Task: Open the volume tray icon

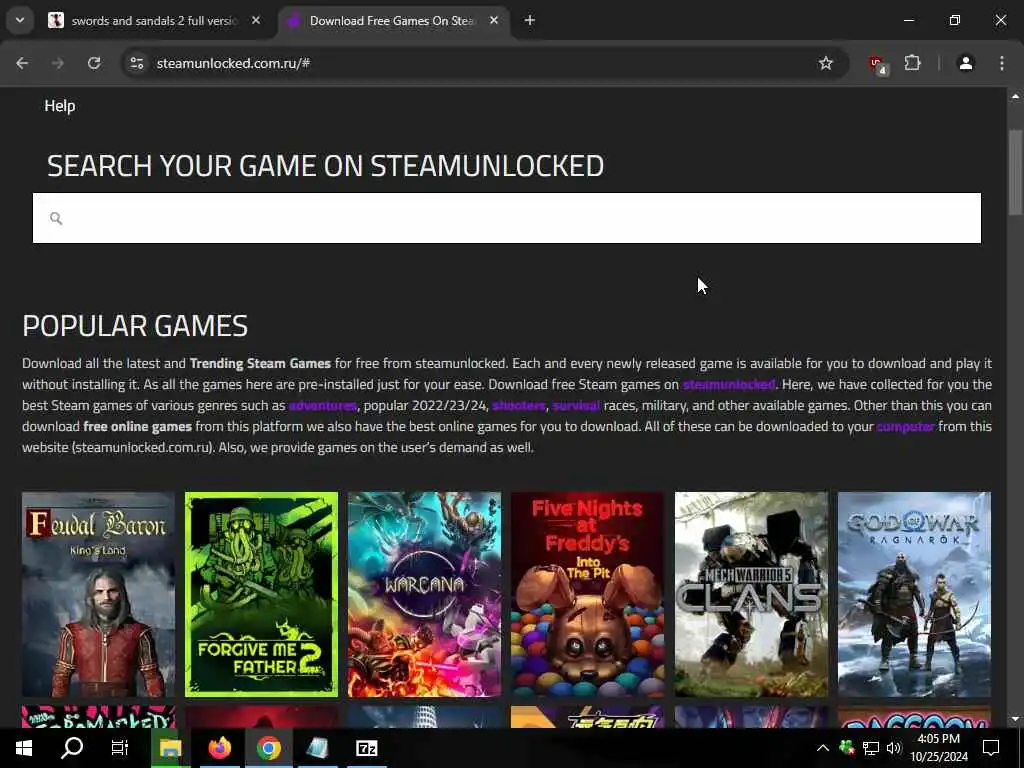Action: pos(893,748)
